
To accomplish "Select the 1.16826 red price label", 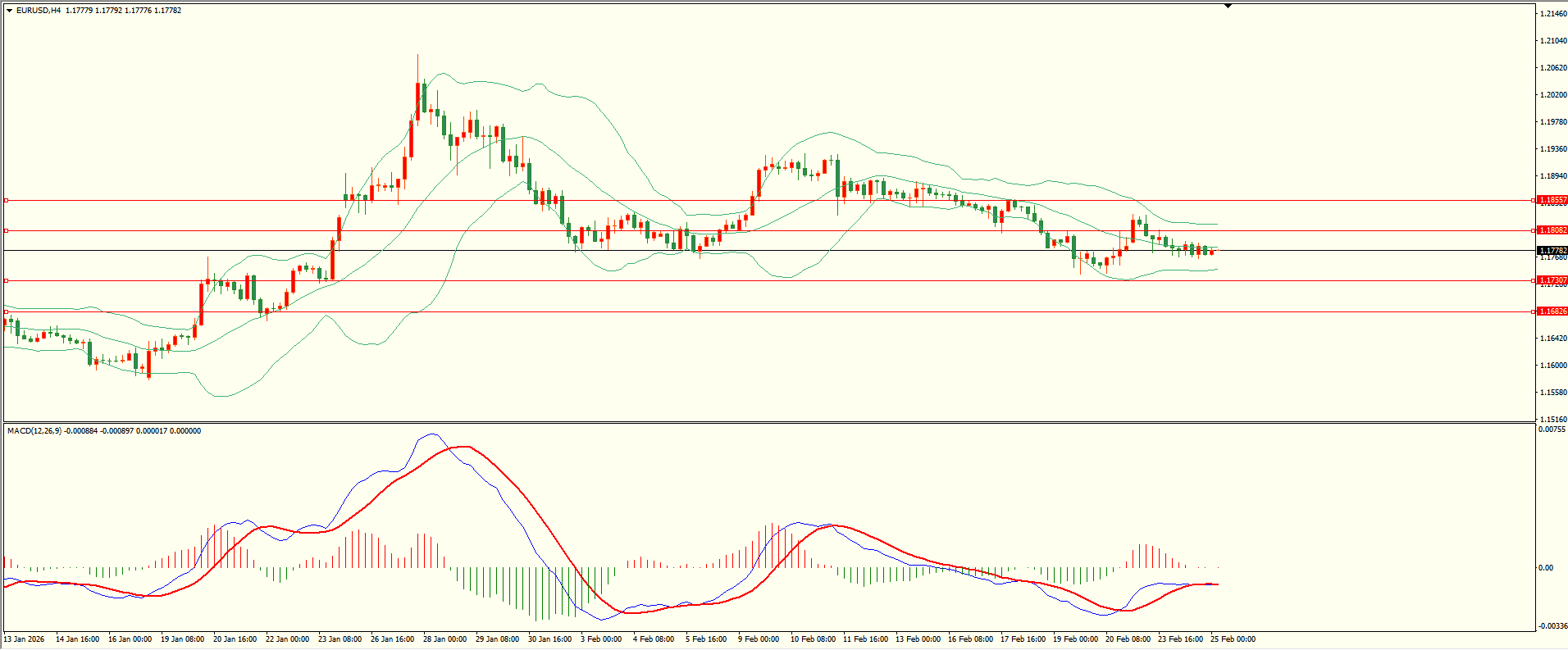I will [1552, 311].
